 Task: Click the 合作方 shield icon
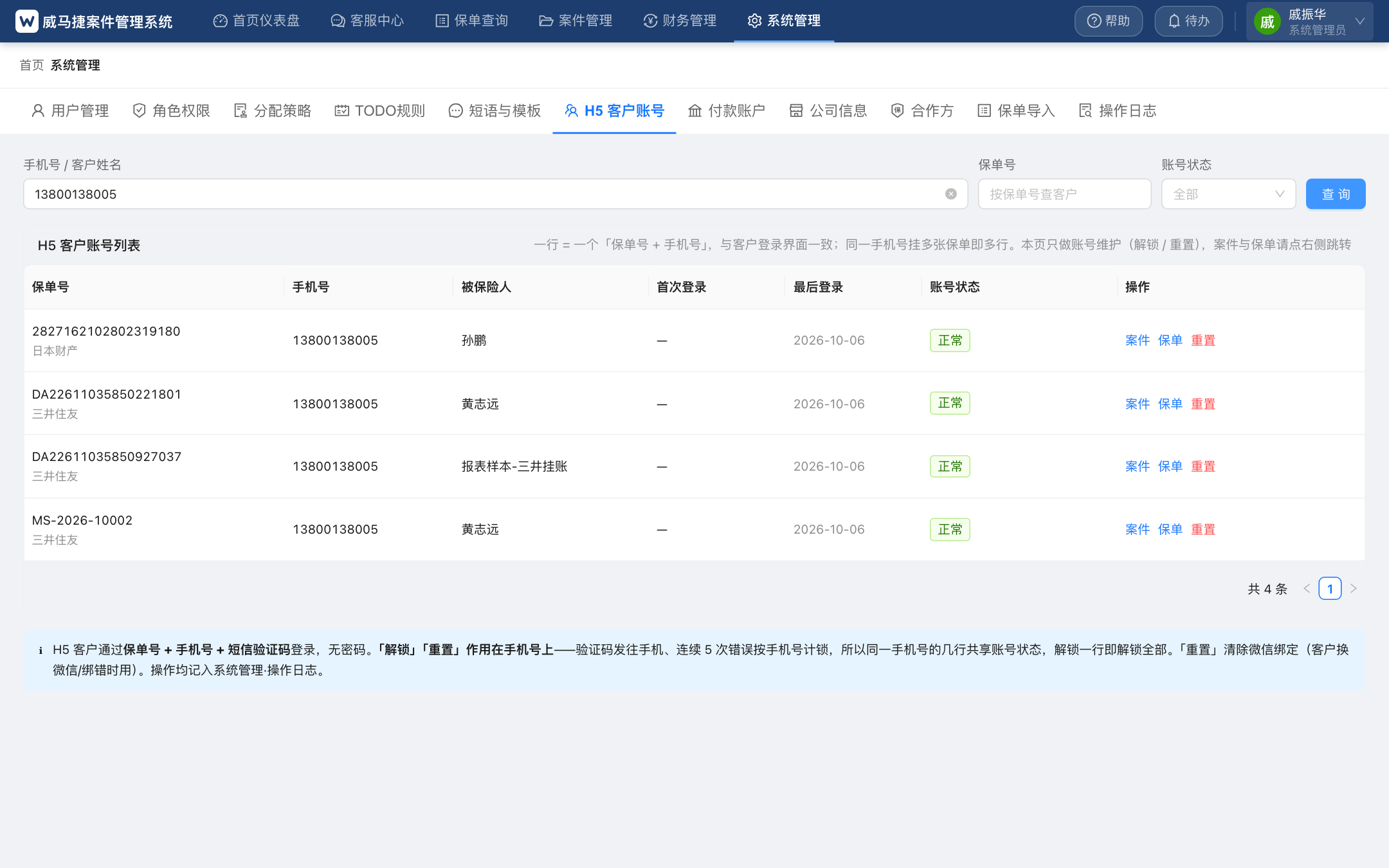[x=897, y=111]
